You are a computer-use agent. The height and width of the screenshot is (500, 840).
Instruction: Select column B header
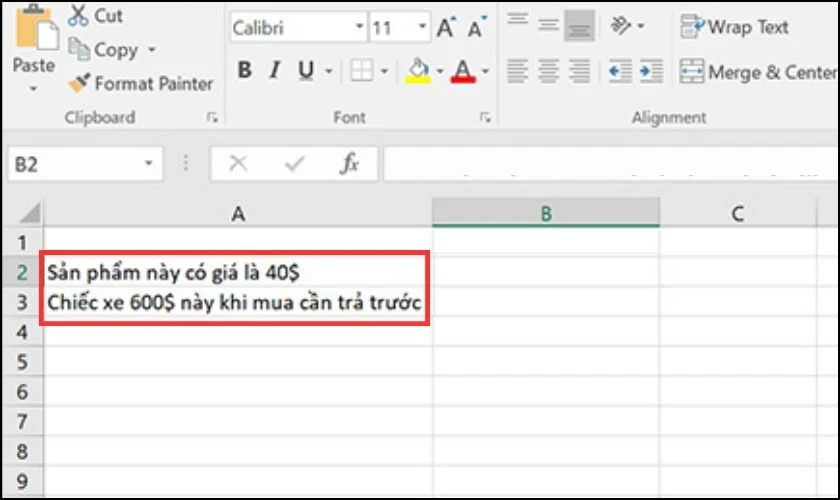545,213
